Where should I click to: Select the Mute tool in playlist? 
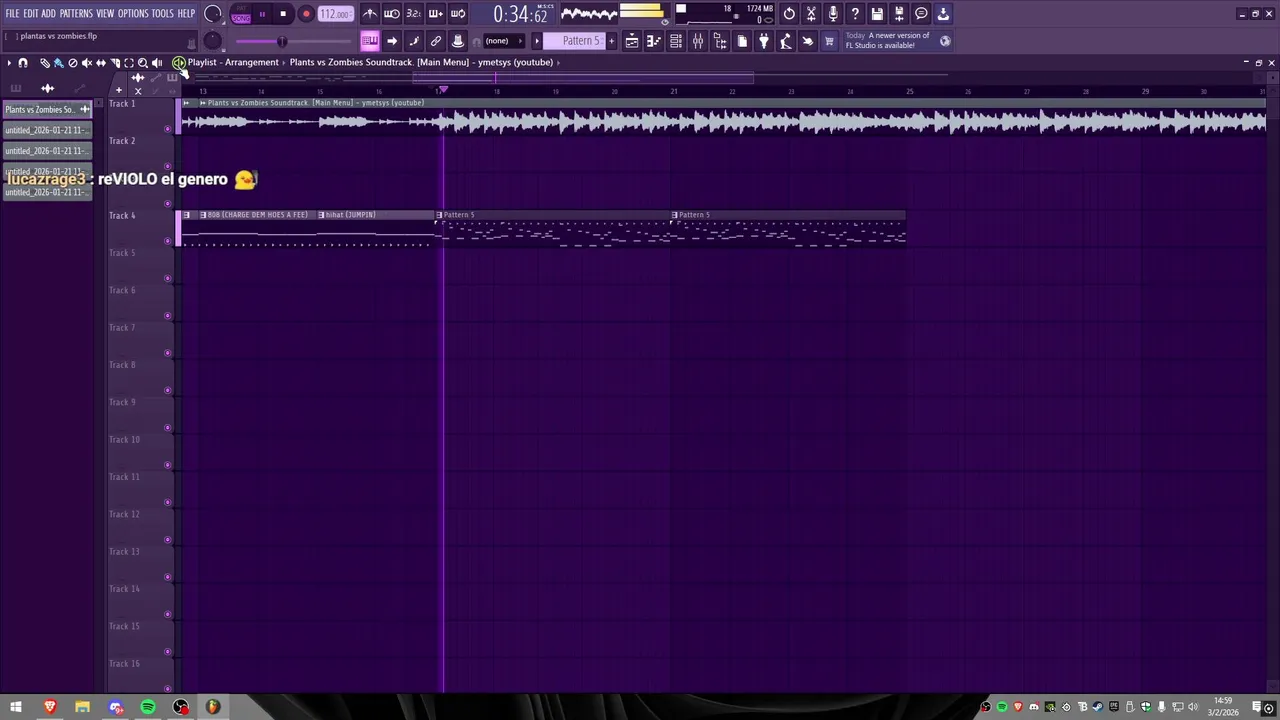click(x=86, y=63)
